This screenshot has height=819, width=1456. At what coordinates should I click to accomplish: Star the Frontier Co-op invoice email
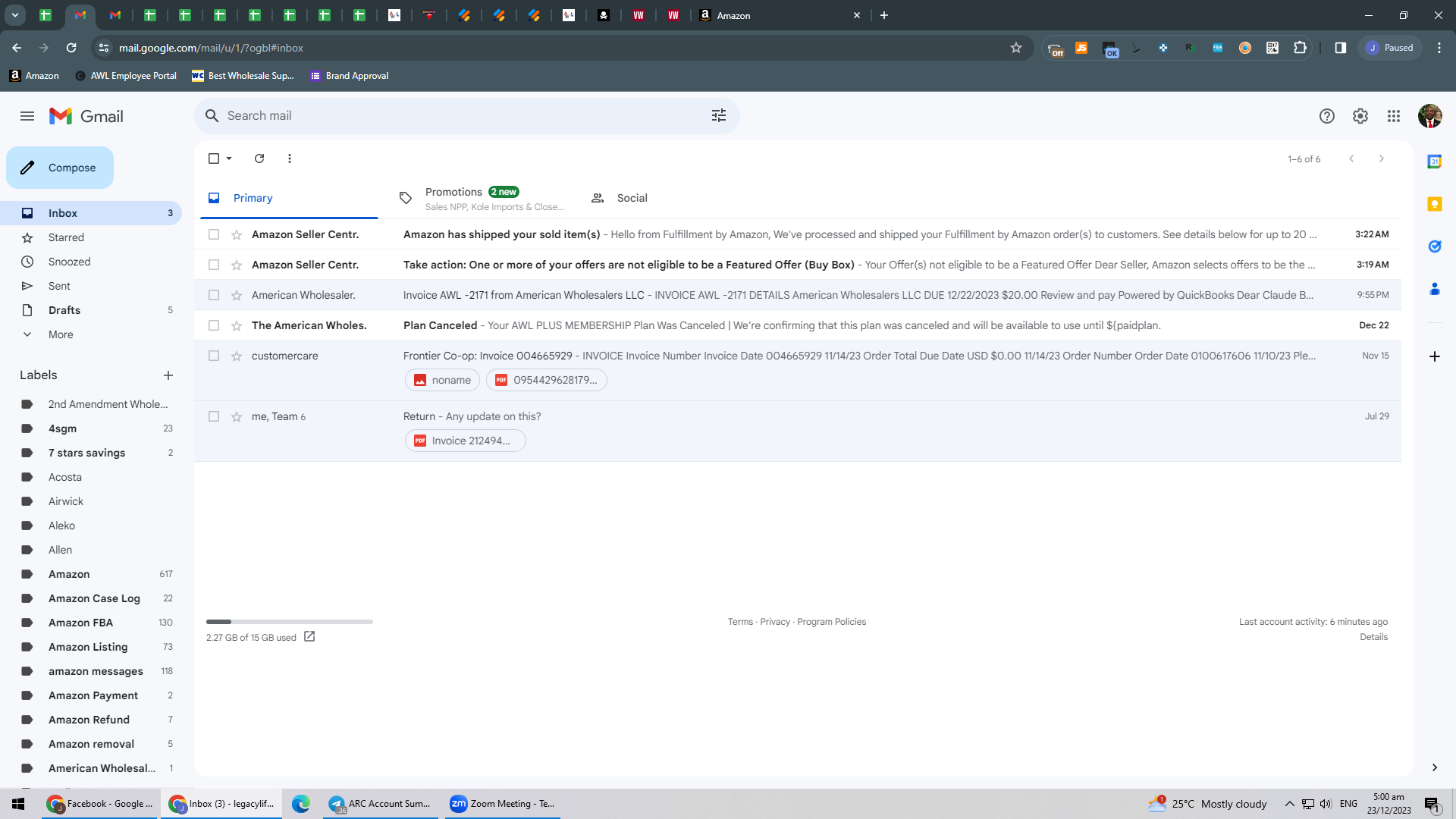(x=237, y=356)
